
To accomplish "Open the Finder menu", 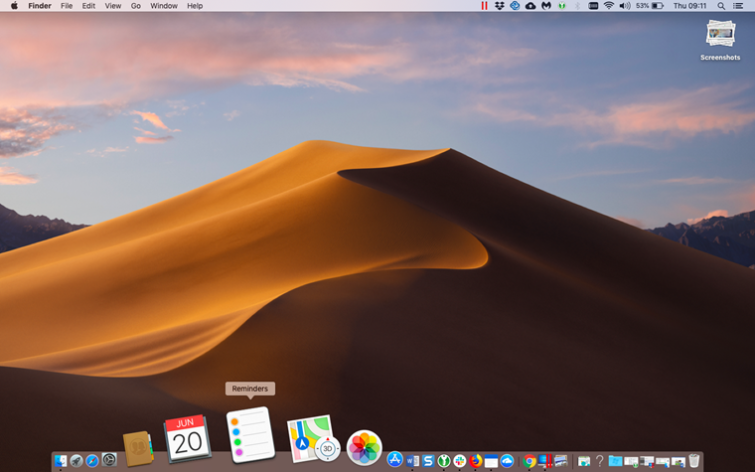I will [40, 6].
